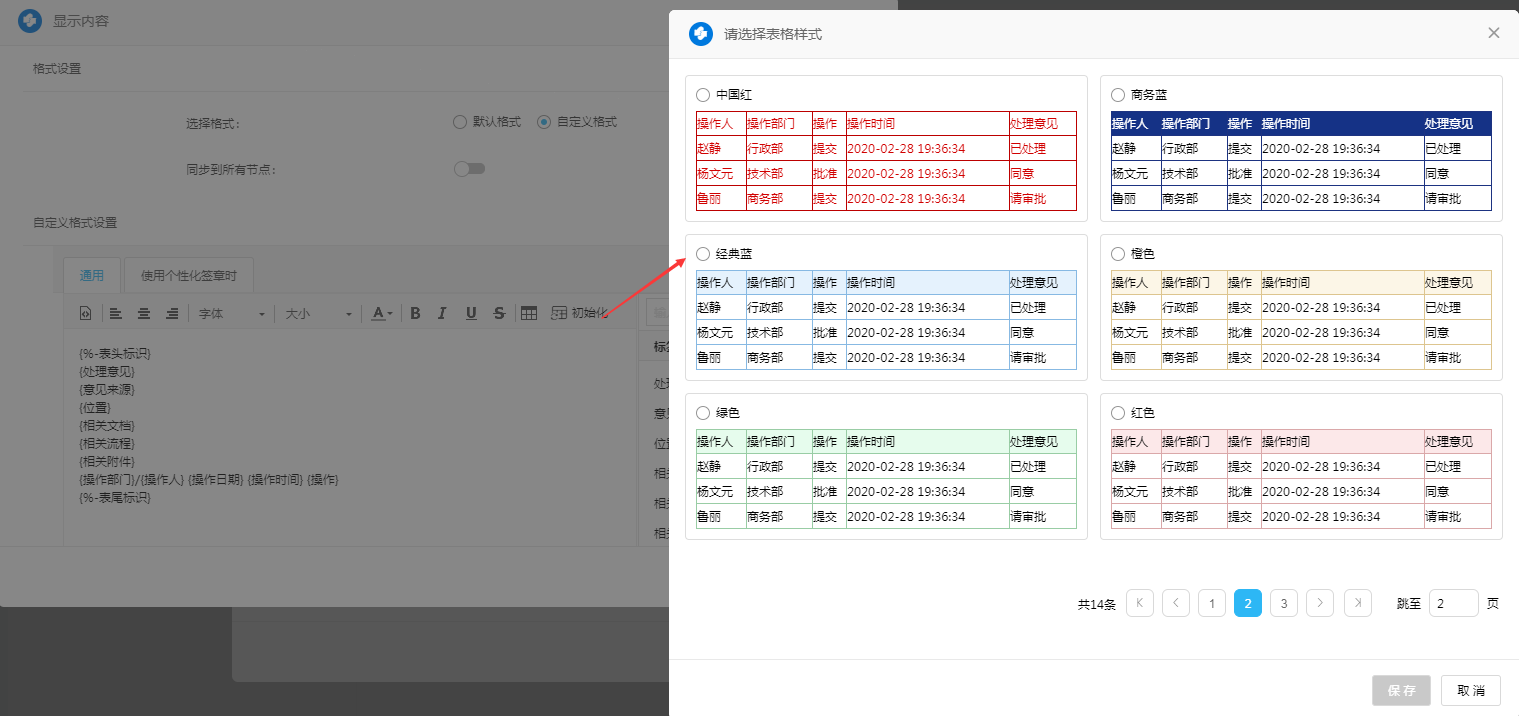
Task: Go to the next page of table styles
Action: pos(1320,603)
